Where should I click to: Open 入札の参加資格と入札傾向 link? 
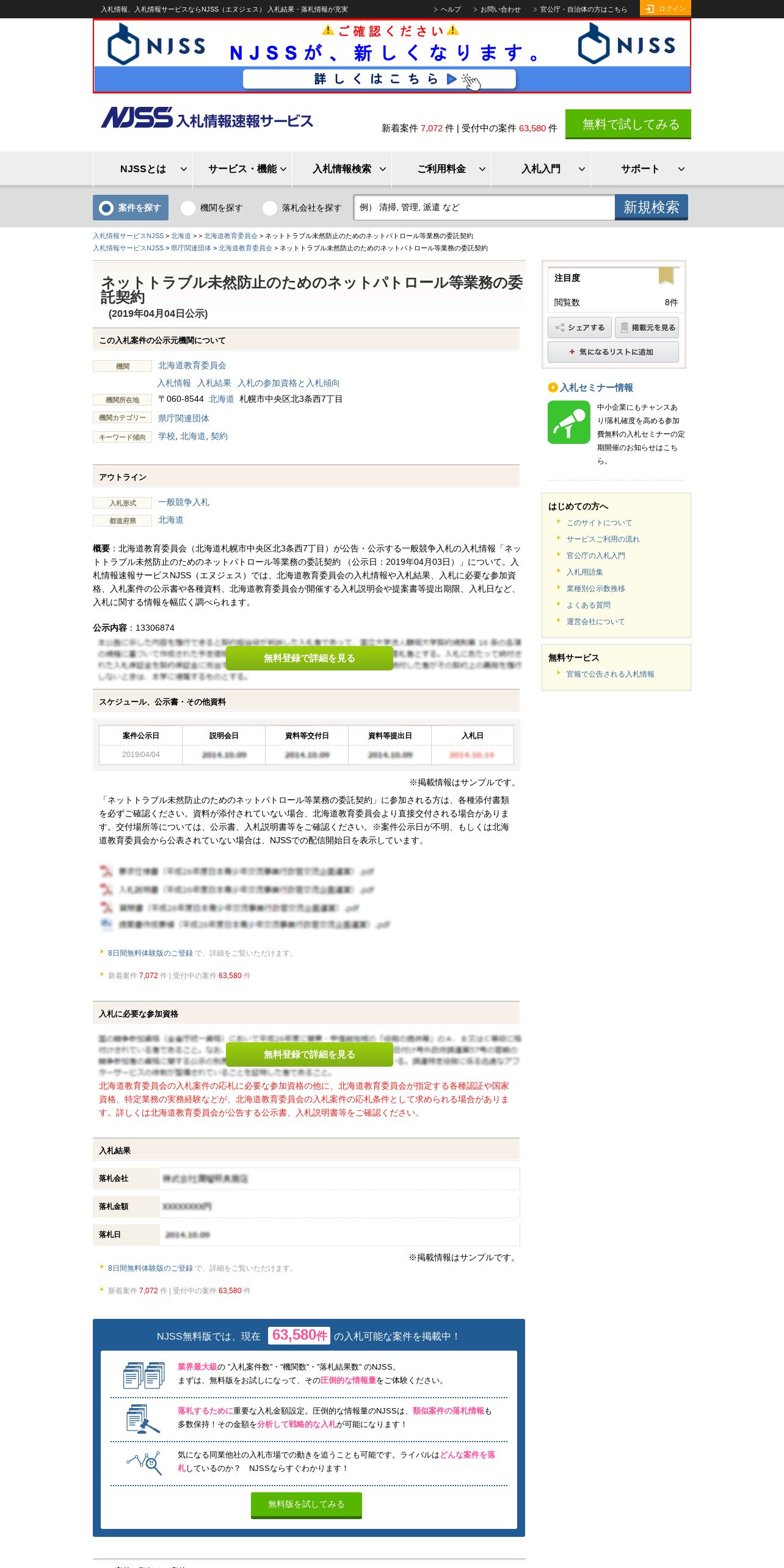288,383
